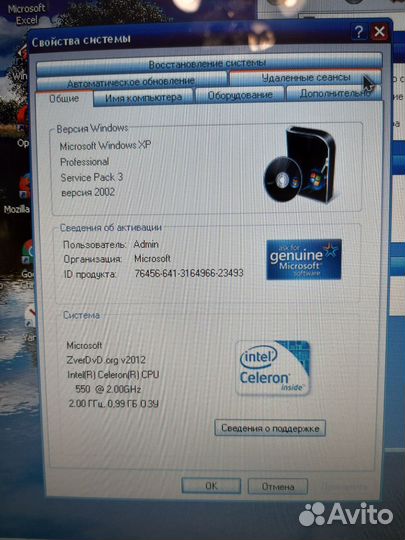405x540 pixels.
Task: Click the ZverDvD.org v2012 text
Action: point(106,360)
